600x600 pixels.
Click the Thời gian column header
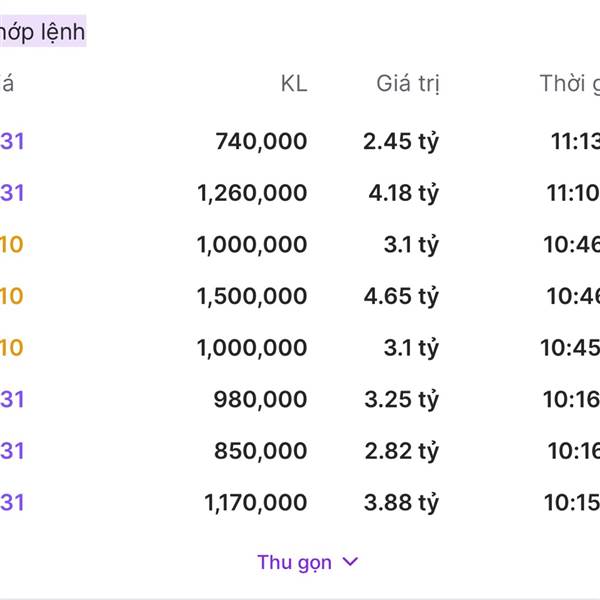[569, 84]
